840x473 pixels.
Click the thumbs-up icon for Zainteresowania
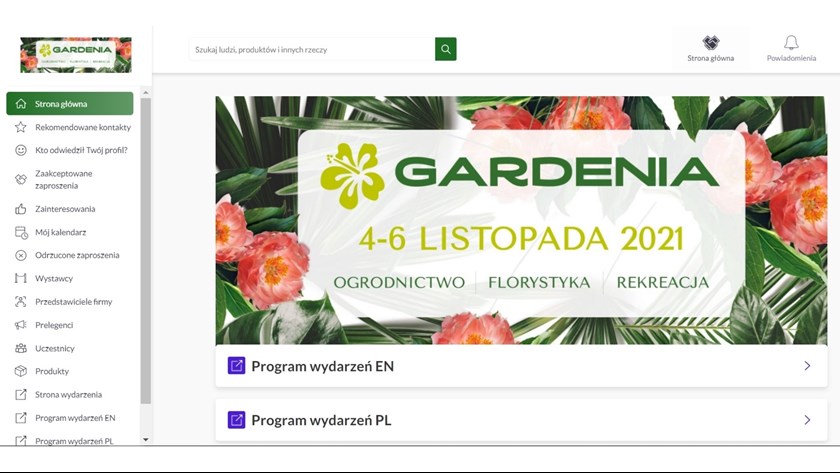tap(21, 209)
